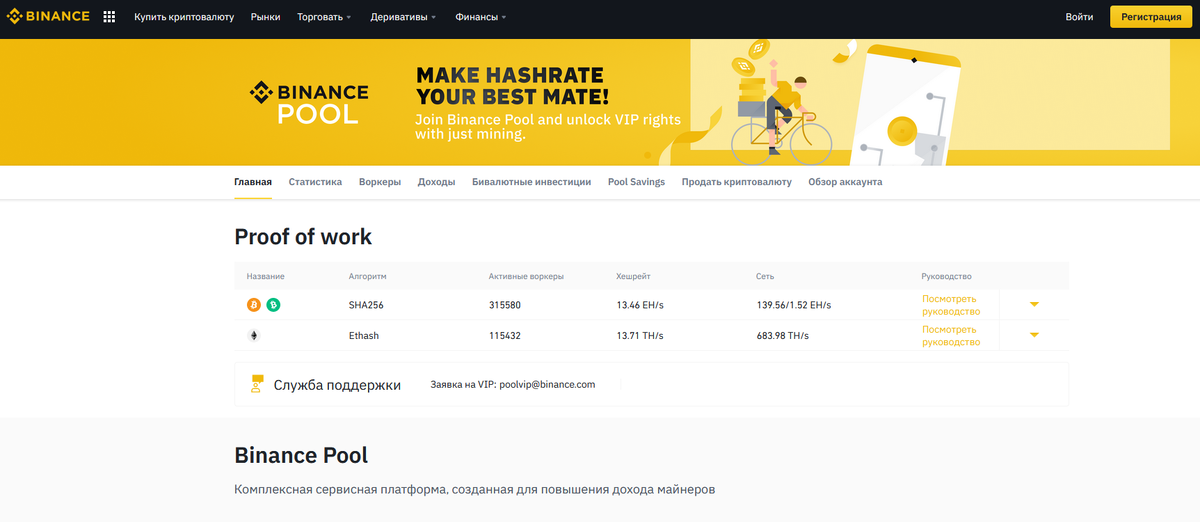The width and height of the screenshot is (1200, 522).
Task: Click the Служба поддержки label
Action: pyautogui.click(x=337, y=385)
